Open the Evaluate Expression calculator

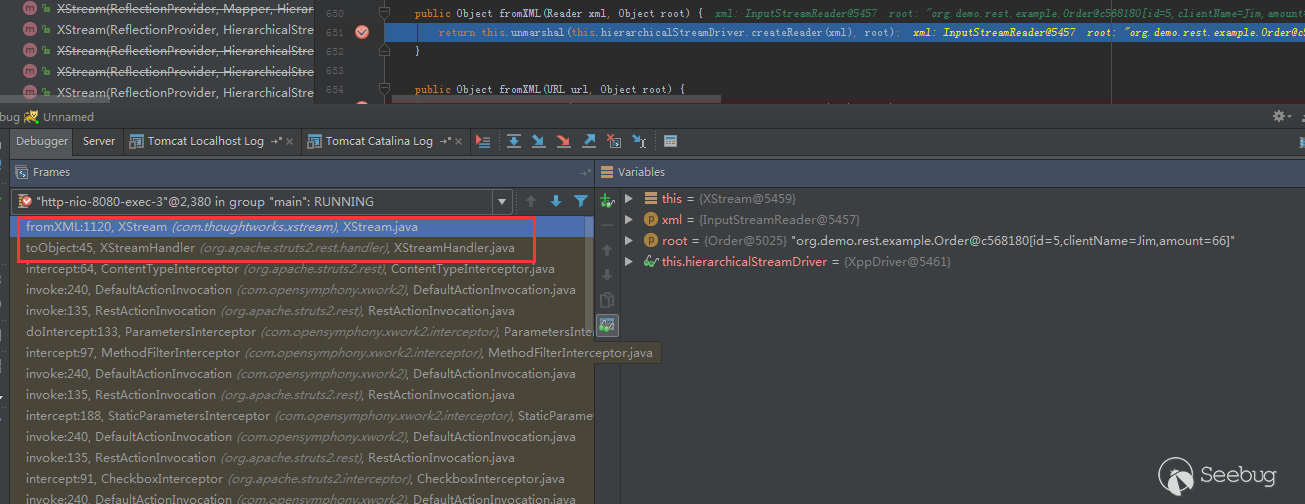tap(670, 141)
